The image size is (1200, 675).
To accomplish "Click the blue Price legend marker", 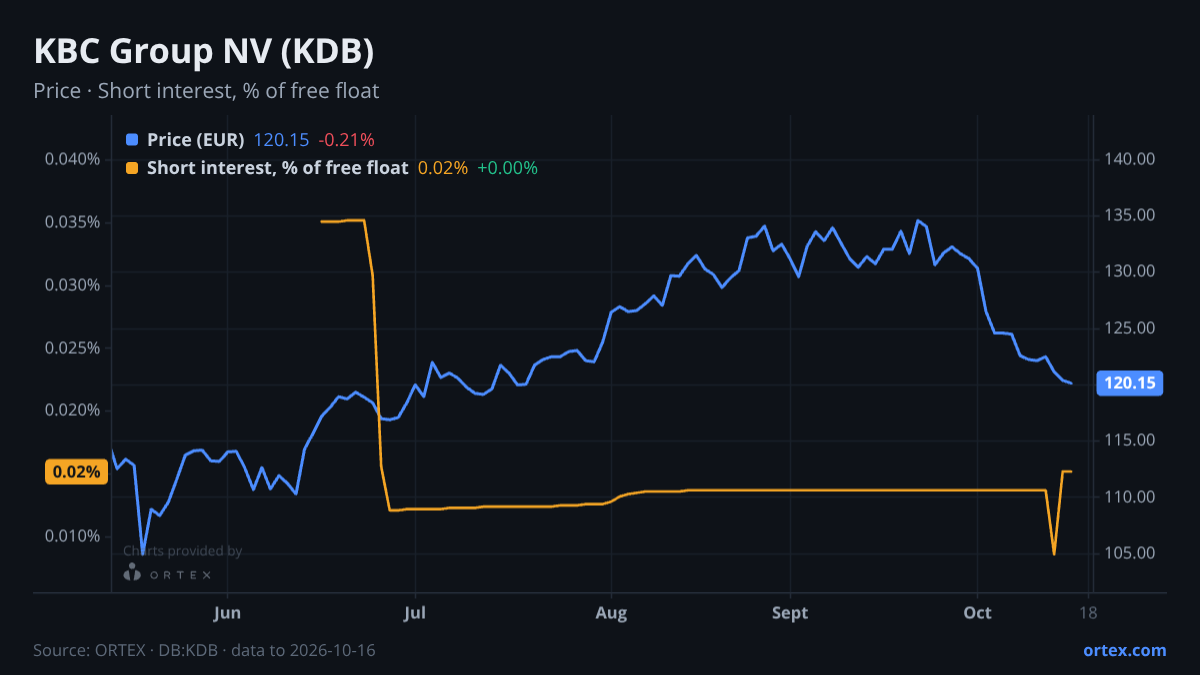I will (x=132, y=140).
